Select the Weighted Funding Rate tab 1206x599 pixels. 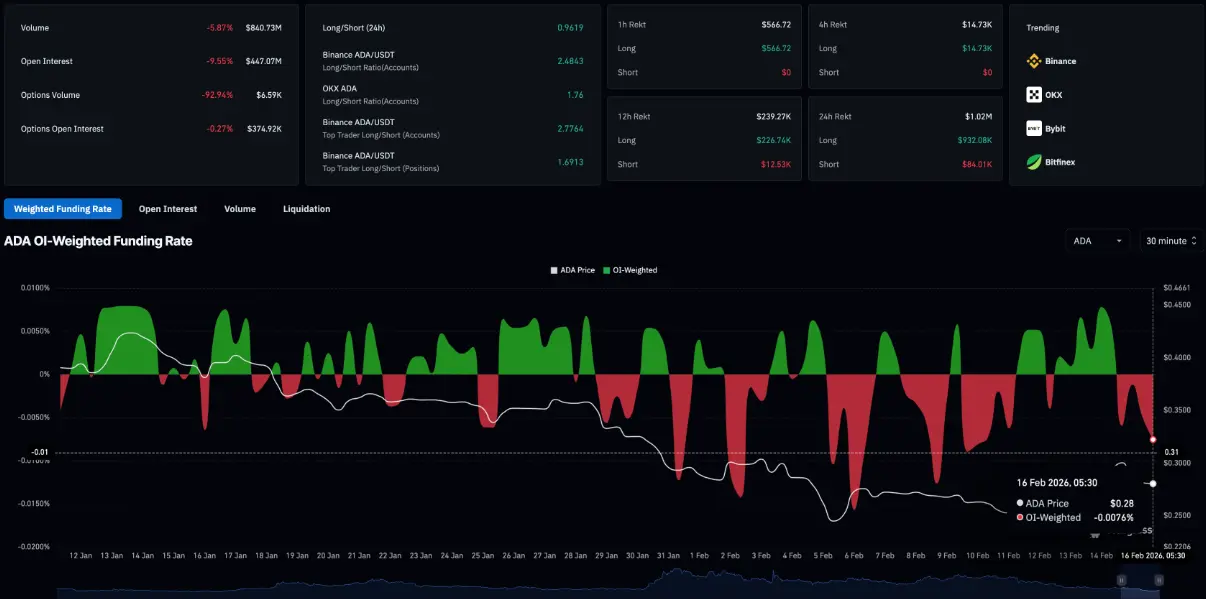coord(63,209)
